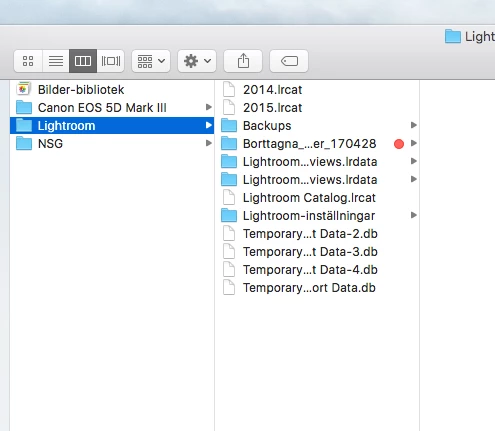Viewport: 495px width, 431px height.
Task: Select the column view button
Action: point(83,61)
